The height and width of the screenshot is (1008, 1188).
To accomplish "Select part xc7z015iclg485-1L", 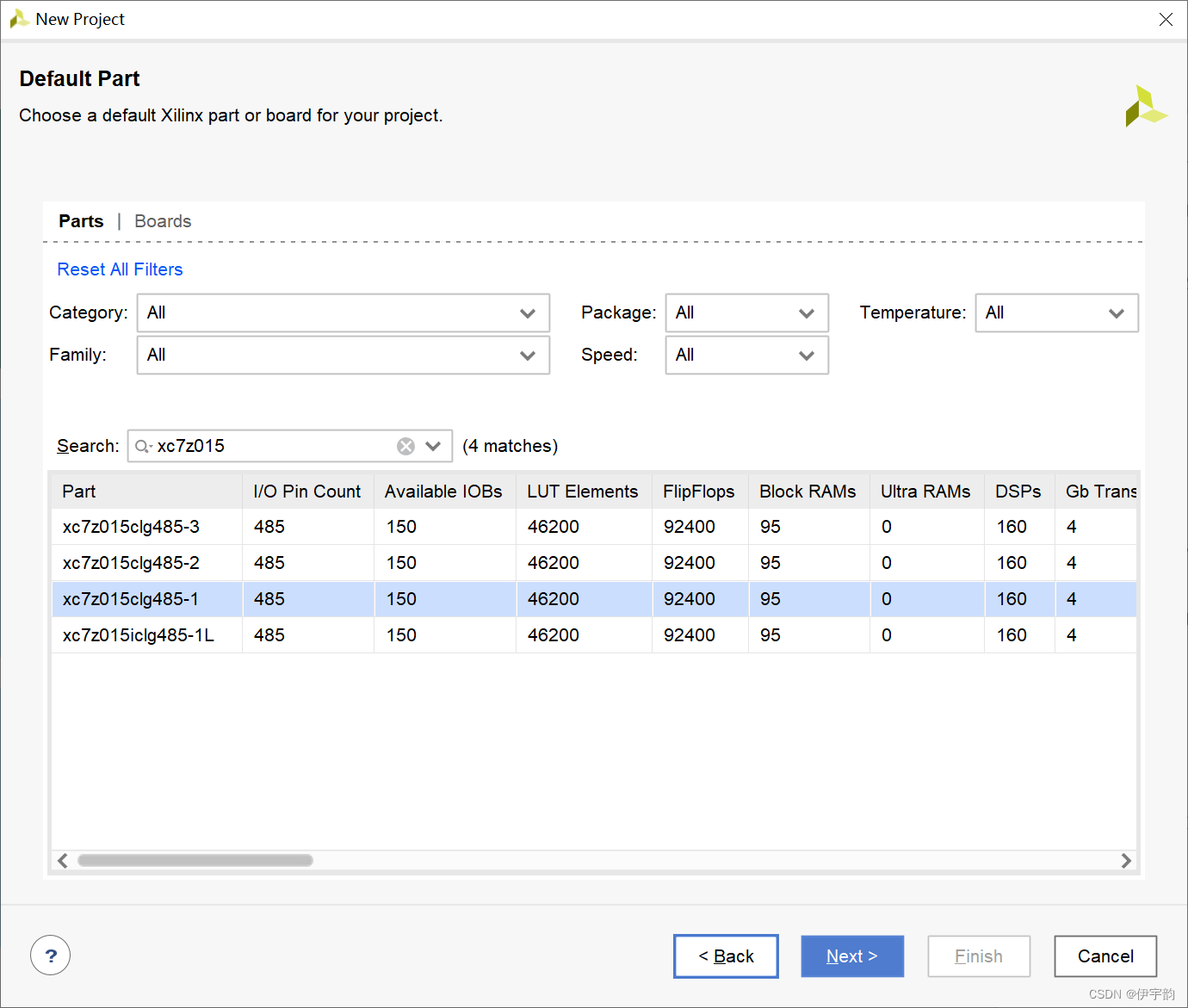I will tap(139, 635).
